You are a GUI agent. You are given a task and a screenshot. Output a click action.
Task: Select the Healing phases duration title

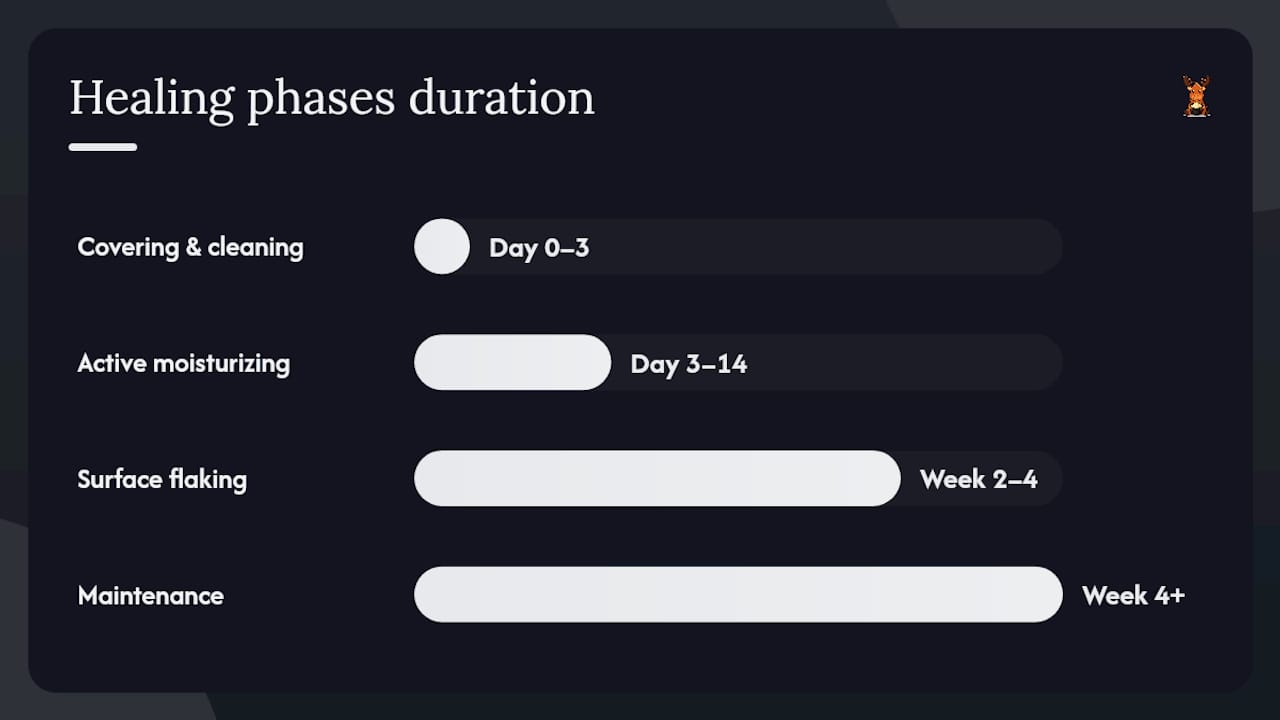click(x=332, y=100)
